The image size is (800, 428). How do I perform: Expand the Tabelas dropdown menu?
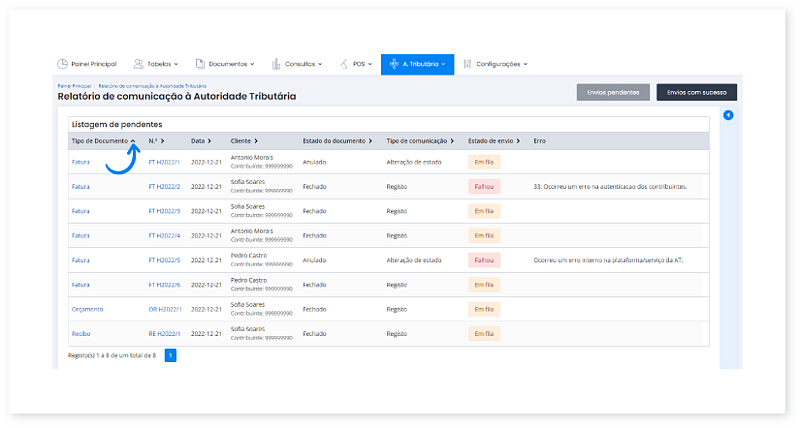(157, 64)
